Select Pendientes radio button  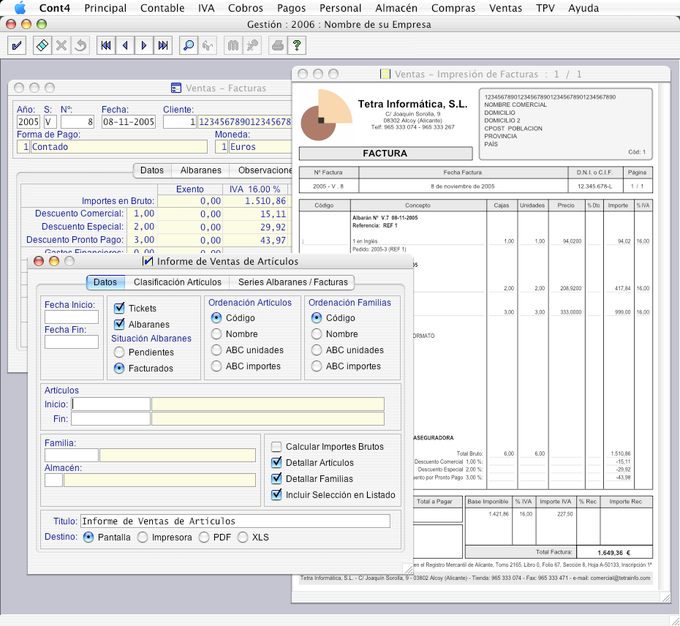point(120,352)
